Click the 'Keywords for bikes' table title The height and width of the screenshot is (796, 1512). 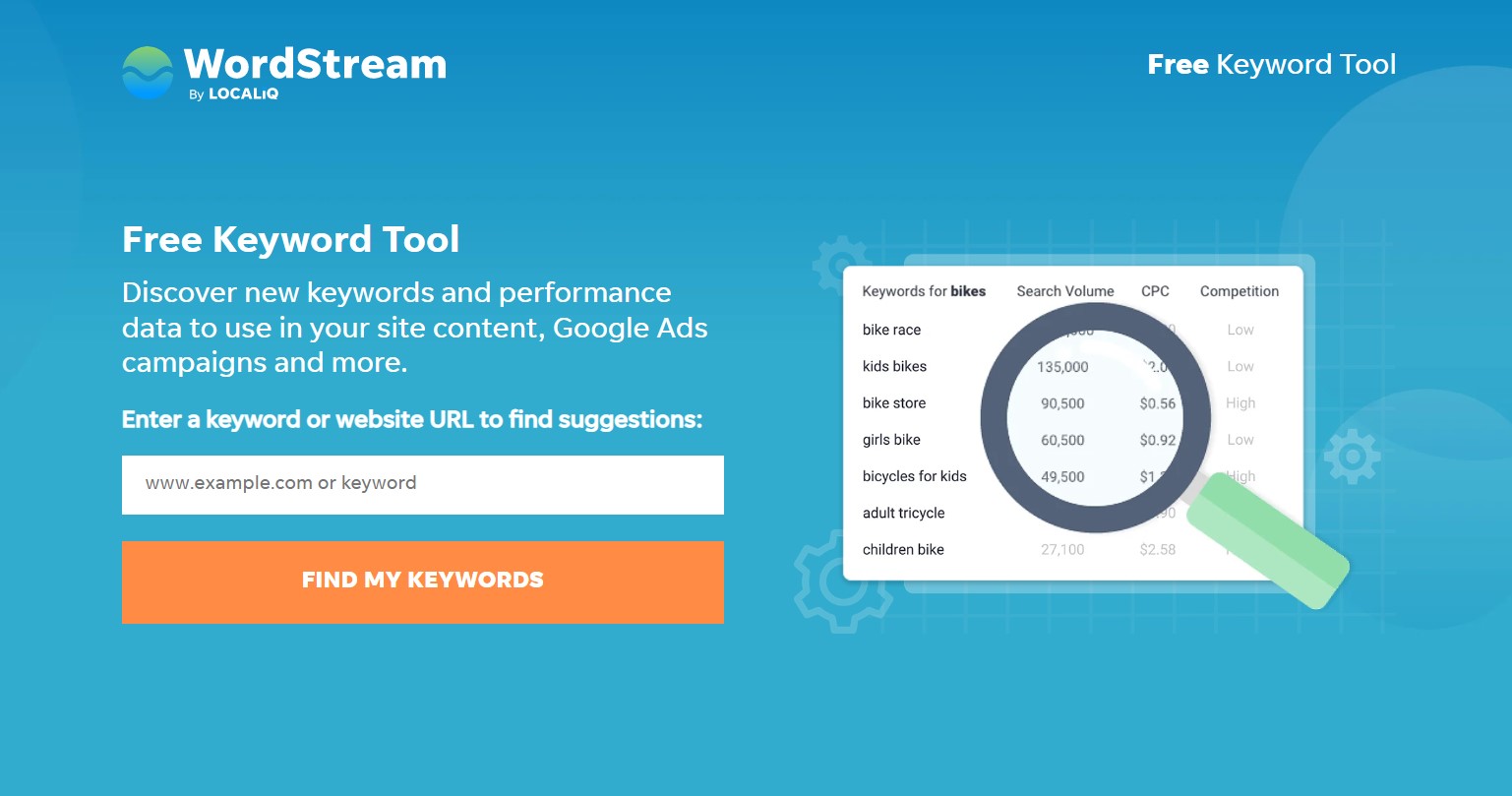pos(924,291)
